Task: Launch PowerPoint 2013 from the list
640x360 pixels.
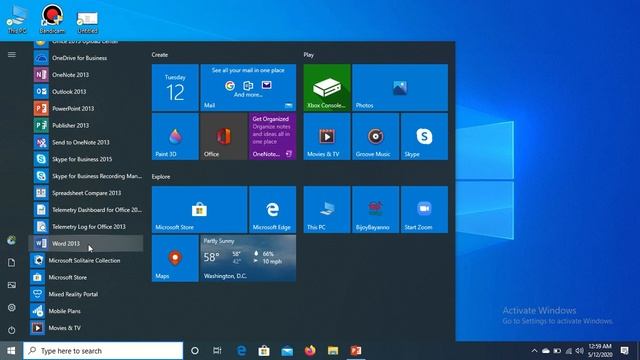Action: (86, 109)
